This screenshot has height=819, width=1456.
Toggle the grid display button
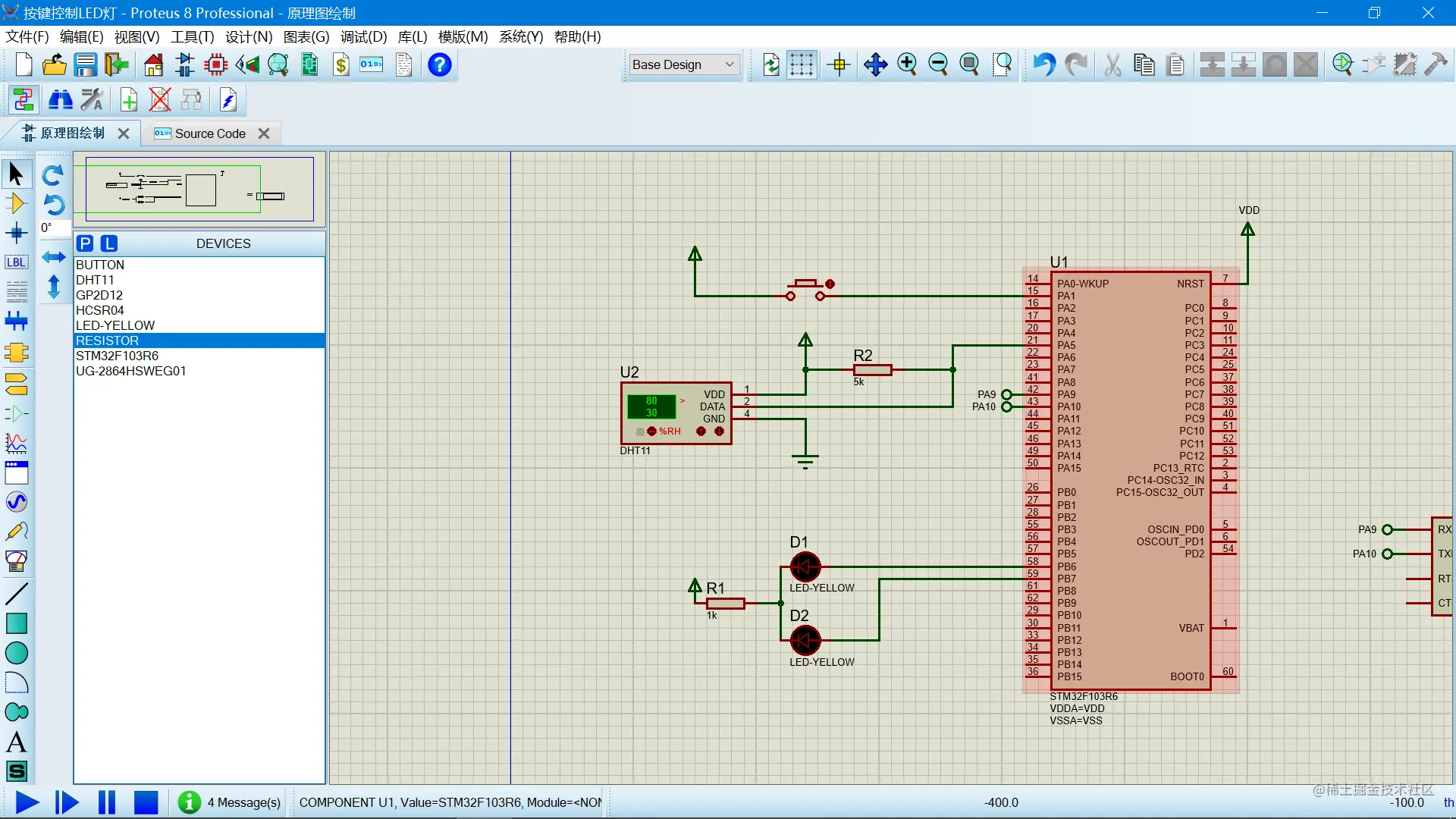[801, 65]
